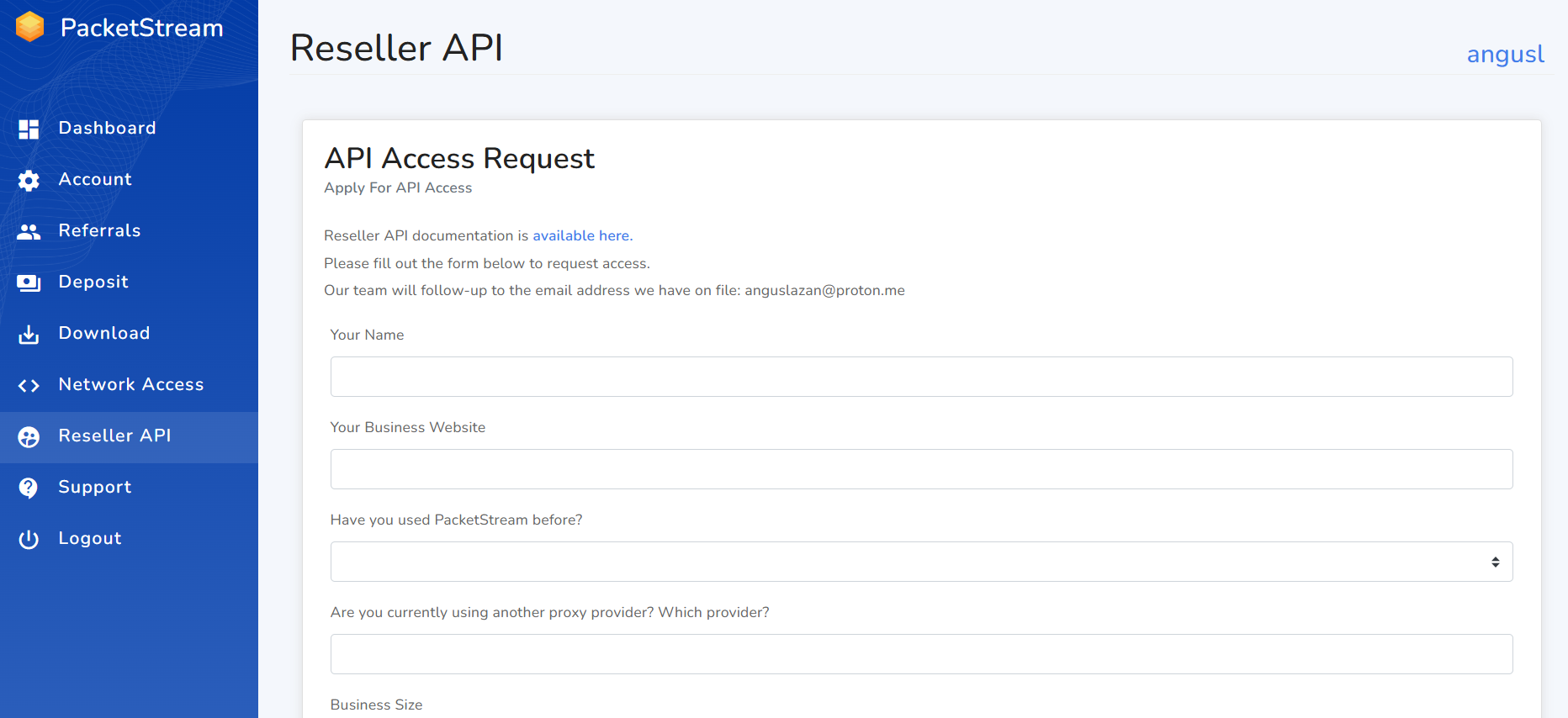Open the Support page
Screen dimensions: 1568x718
(x=129, y=487)
